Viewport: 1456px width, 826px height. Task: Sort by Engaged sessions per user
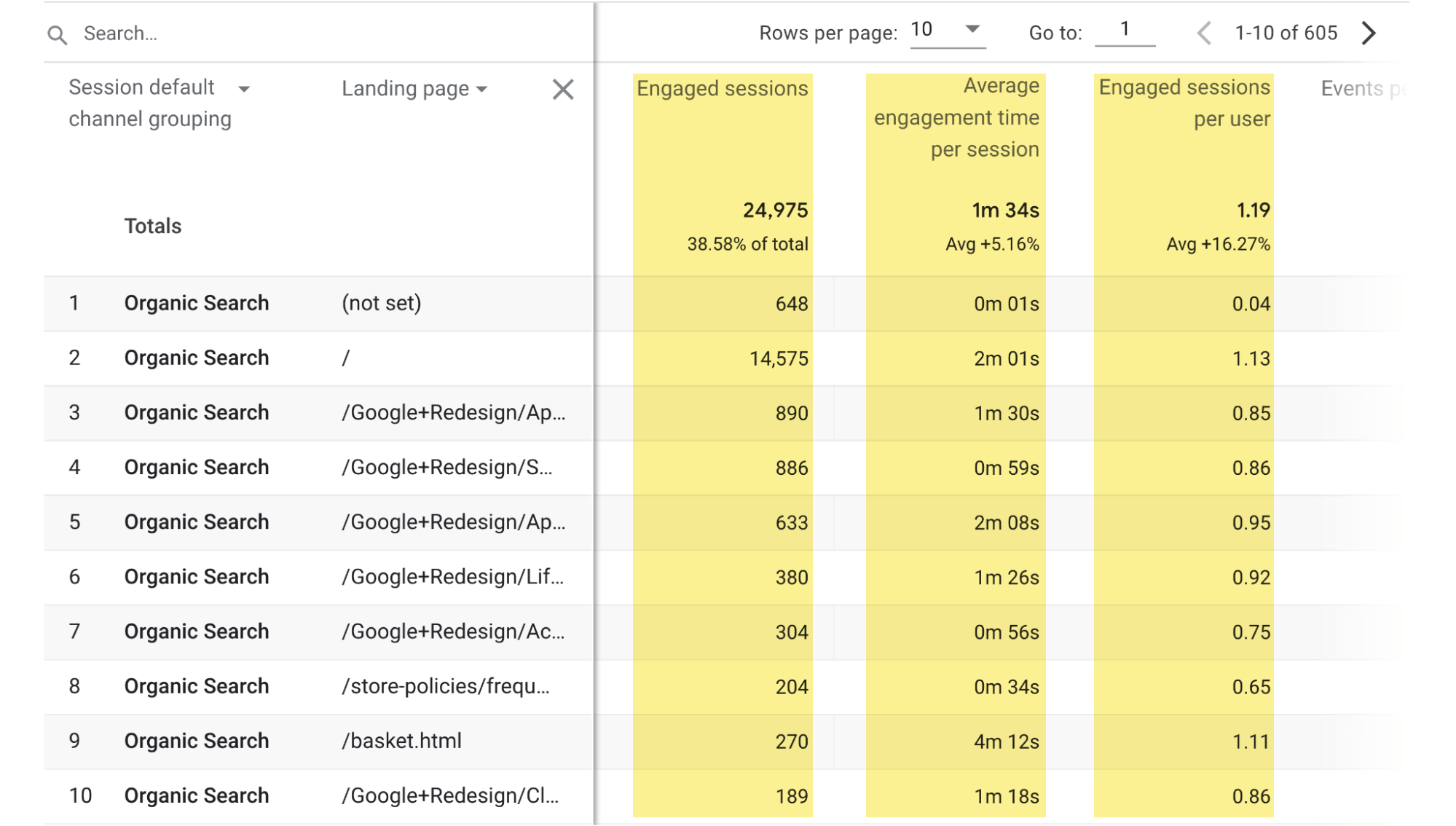pos(1184,102)
